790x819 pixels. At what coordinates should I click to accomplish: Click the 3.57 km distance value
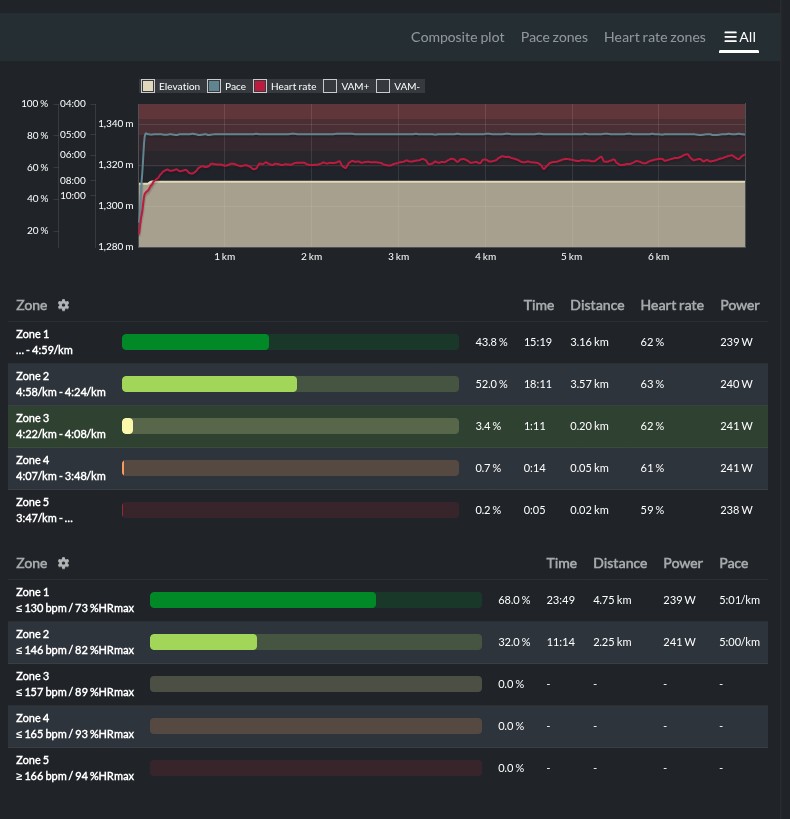tap(589, 384)
